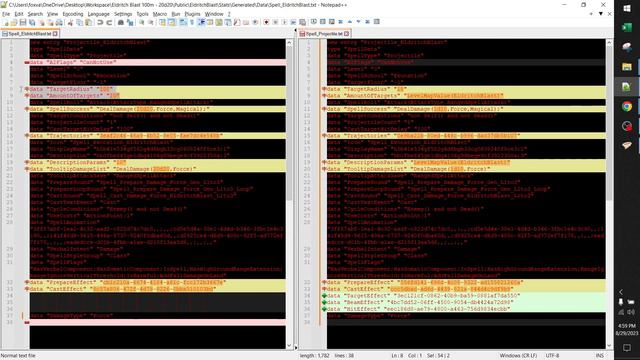Click "BeamEffect" line in right pane
Screen dimensions: 640x360
466,302
